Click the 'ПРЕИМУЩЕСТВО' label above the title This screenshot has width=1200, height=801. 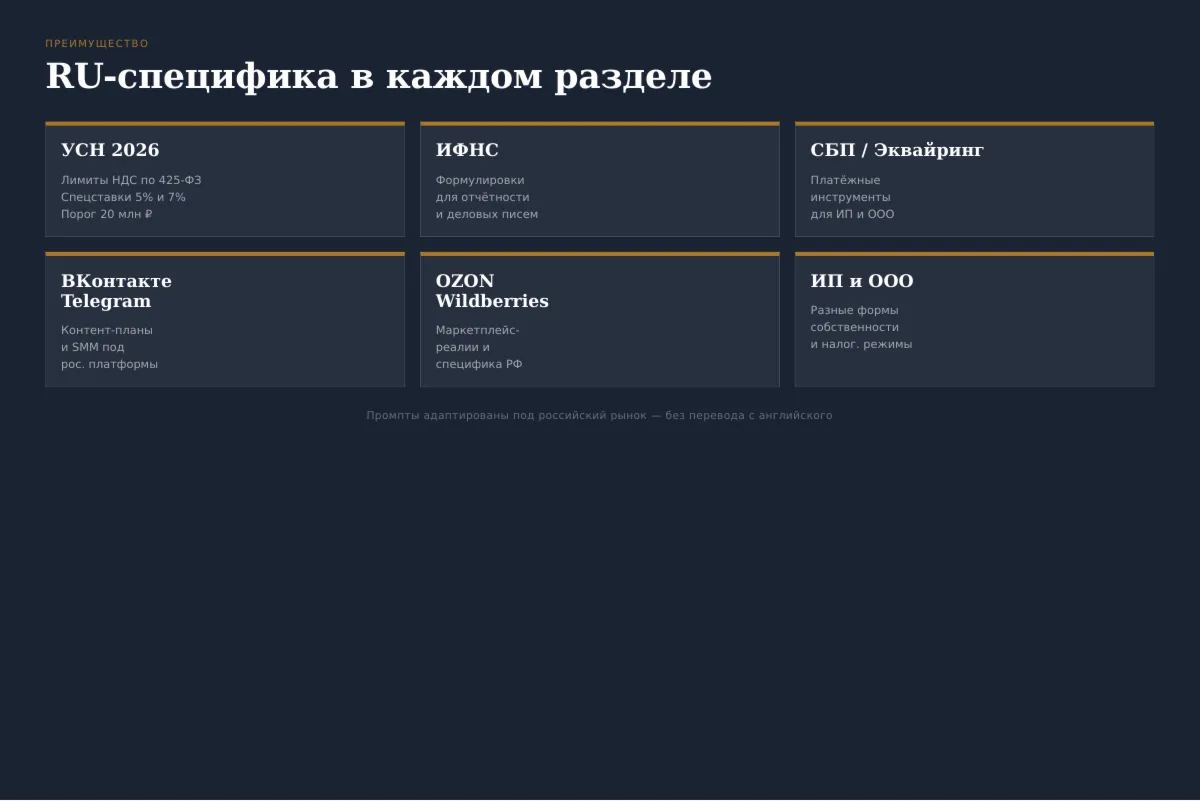click(x=97, y=44)
